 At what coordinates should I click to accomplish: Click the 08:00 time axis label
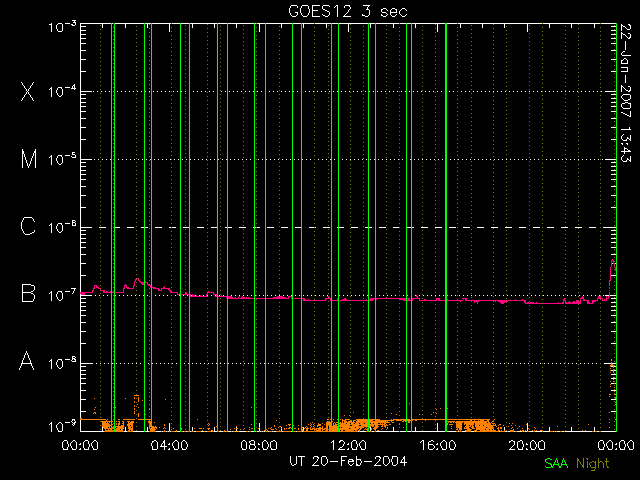[x=259, y=445]
